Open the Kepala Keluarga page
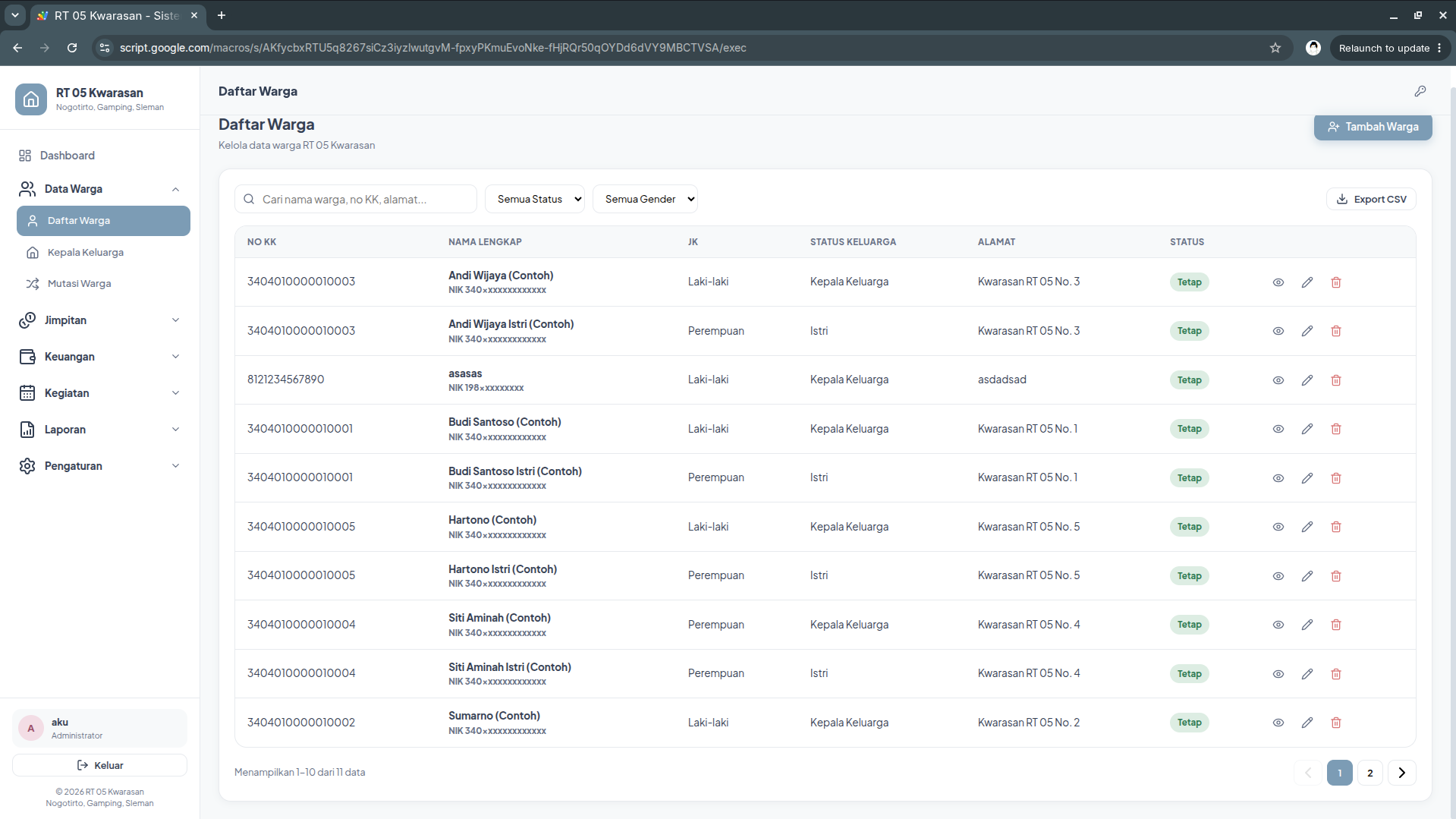Viewport: 1456px width, 819px height. (103, 253)
